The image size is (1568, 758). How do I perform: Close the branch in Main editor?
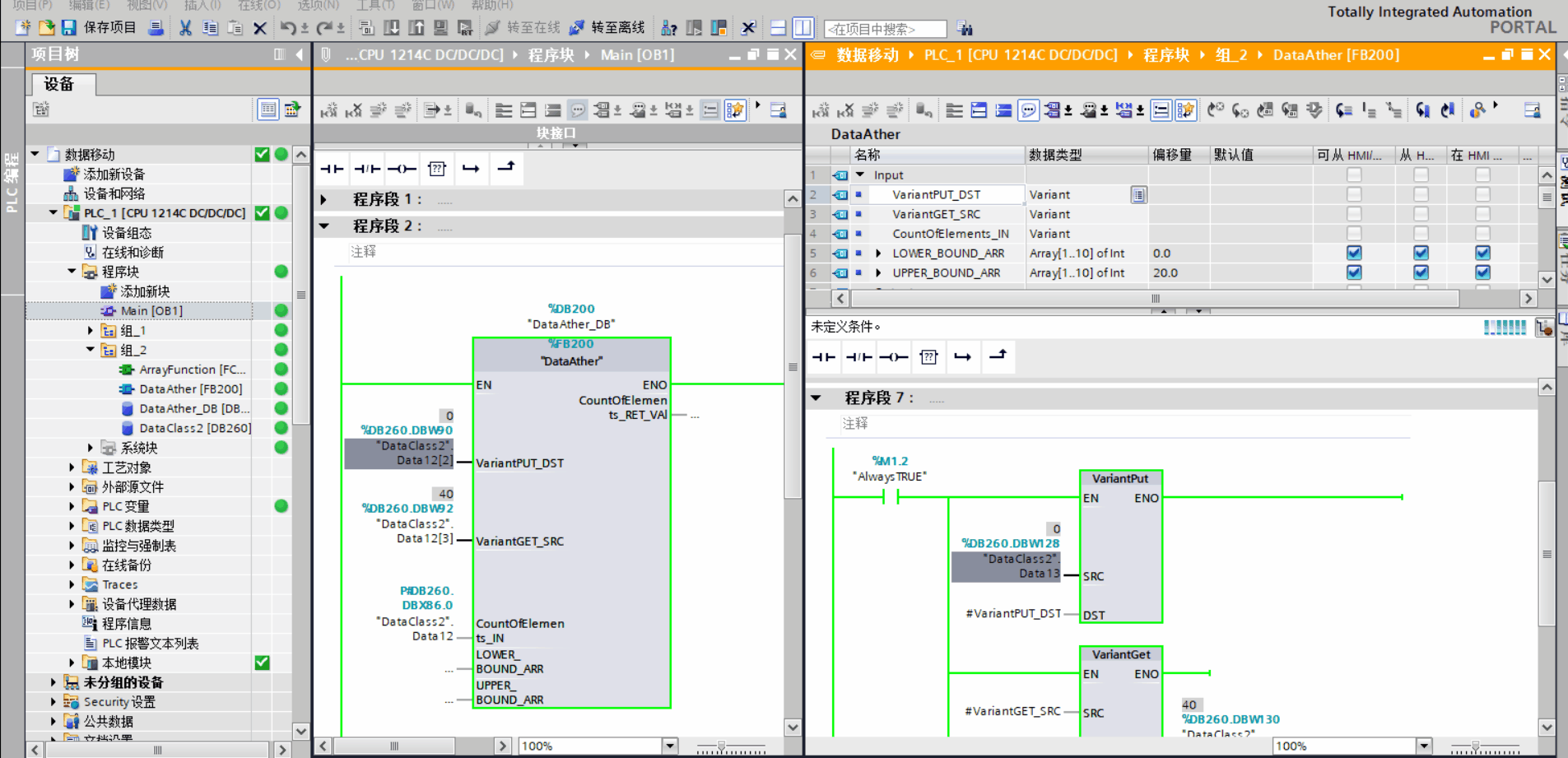(506, 169)
